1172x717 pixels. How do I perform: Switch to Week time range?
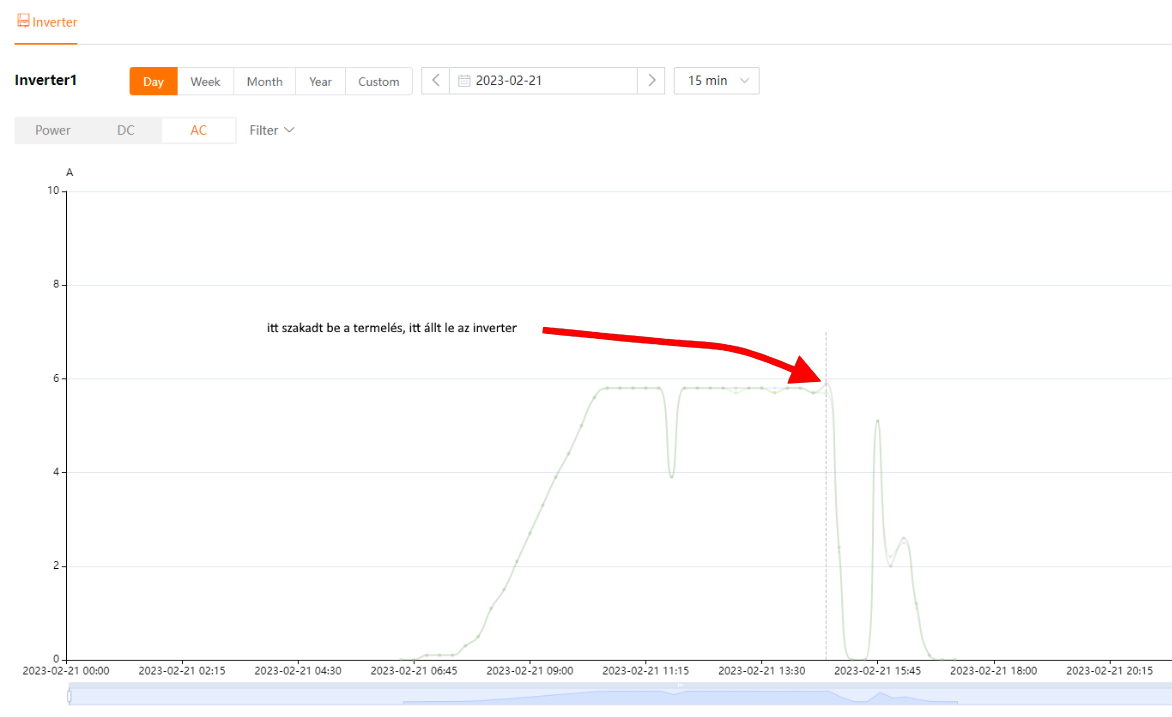tap(205, 82)
